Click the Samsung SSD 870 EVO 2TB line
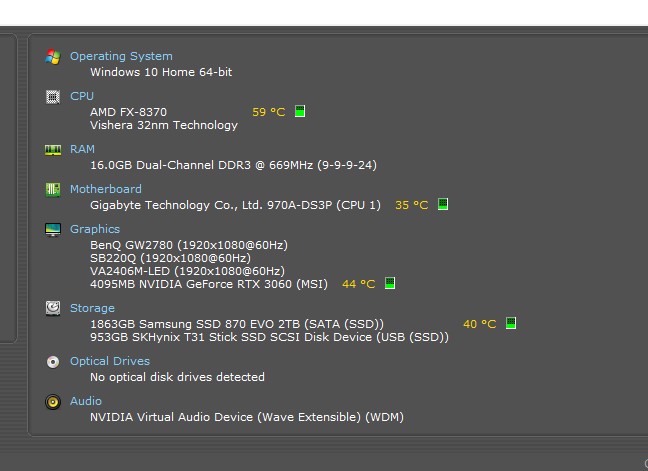 pos(237,324)
